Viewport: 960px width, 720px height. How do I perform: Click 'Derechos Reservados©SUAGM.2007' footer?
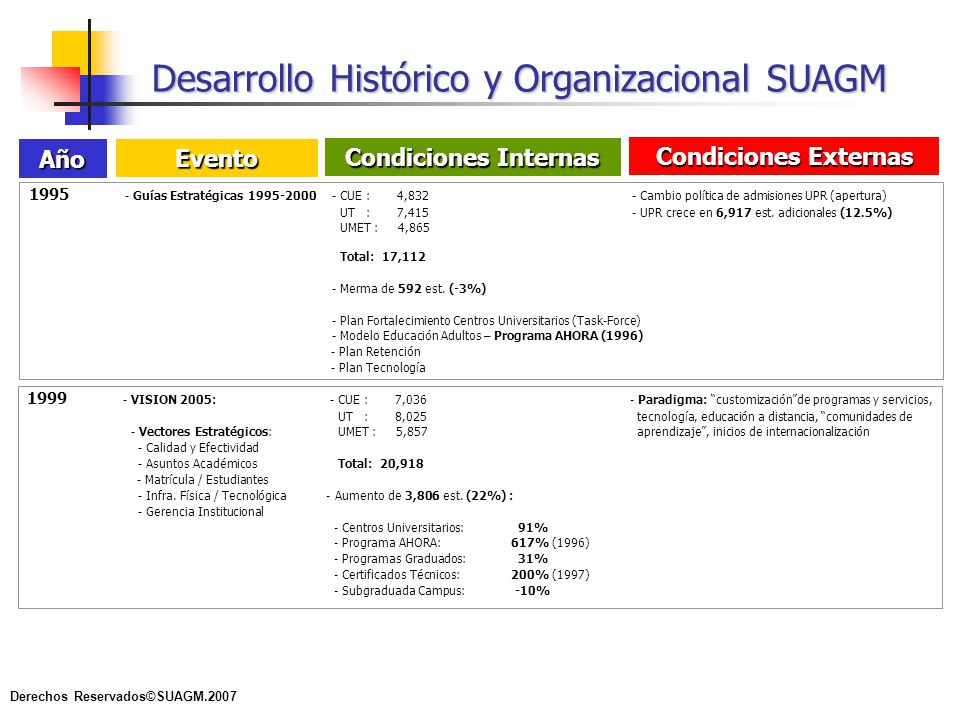[123, 696]
